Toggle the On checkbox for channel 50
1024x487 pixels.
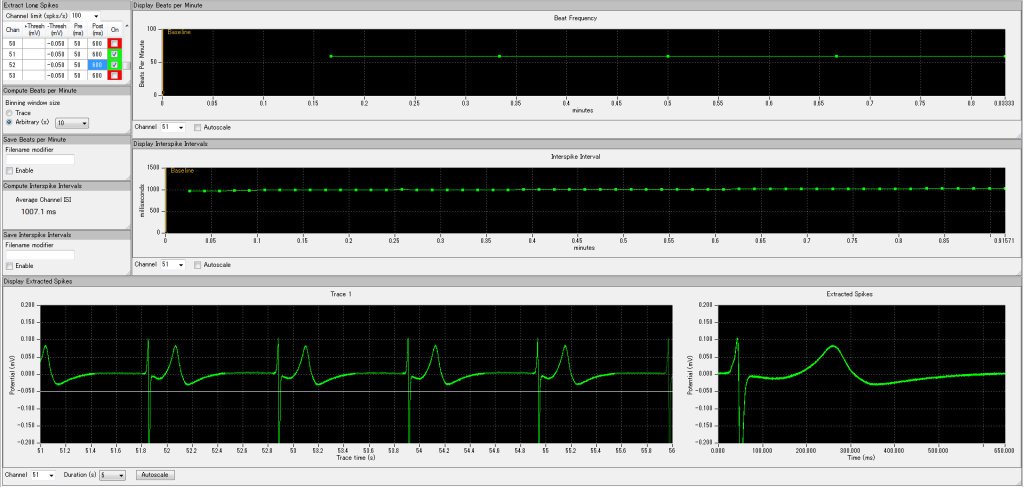point(115,43)
